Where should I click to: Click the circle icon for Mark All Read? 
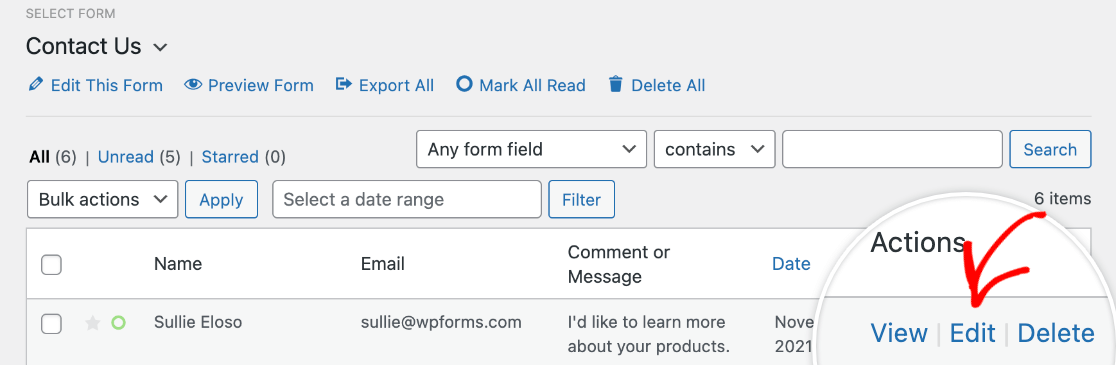[x=464, y=85]
